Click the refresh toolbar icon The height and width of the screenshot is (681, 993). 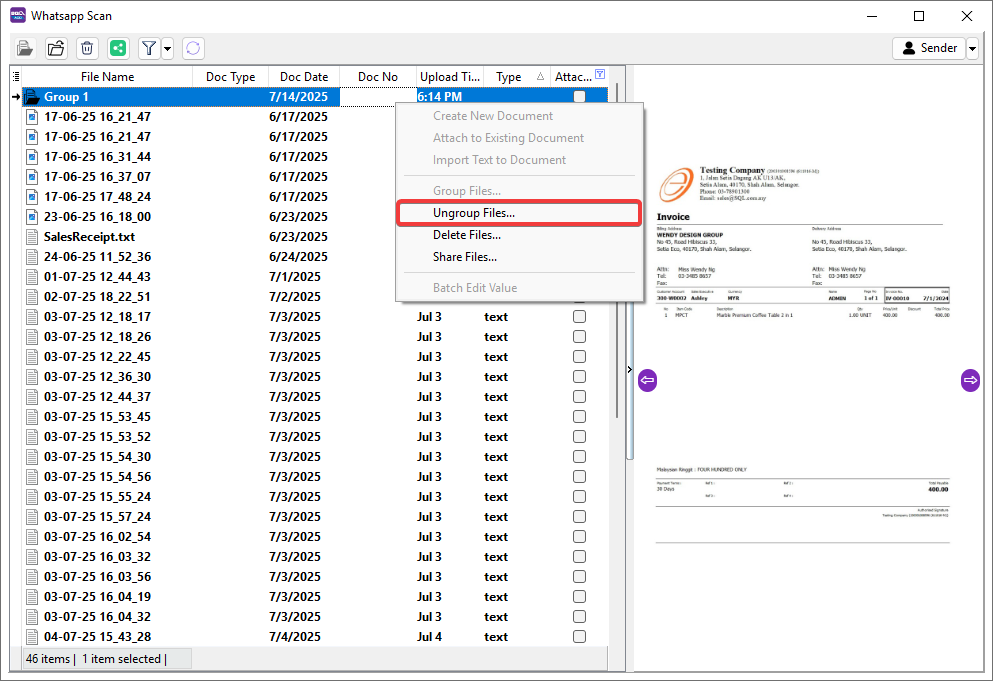coord(193,48)
